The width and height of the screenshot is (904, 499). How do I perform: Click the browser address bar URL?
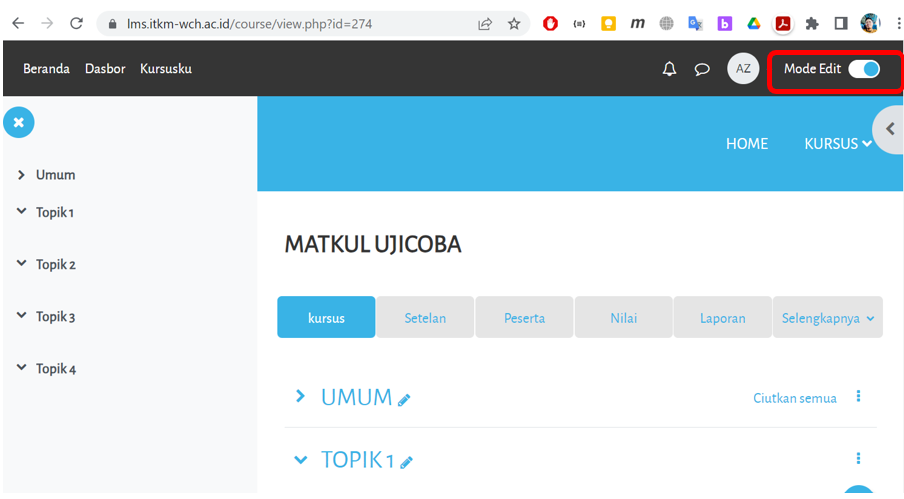click(x=250, y=23)
